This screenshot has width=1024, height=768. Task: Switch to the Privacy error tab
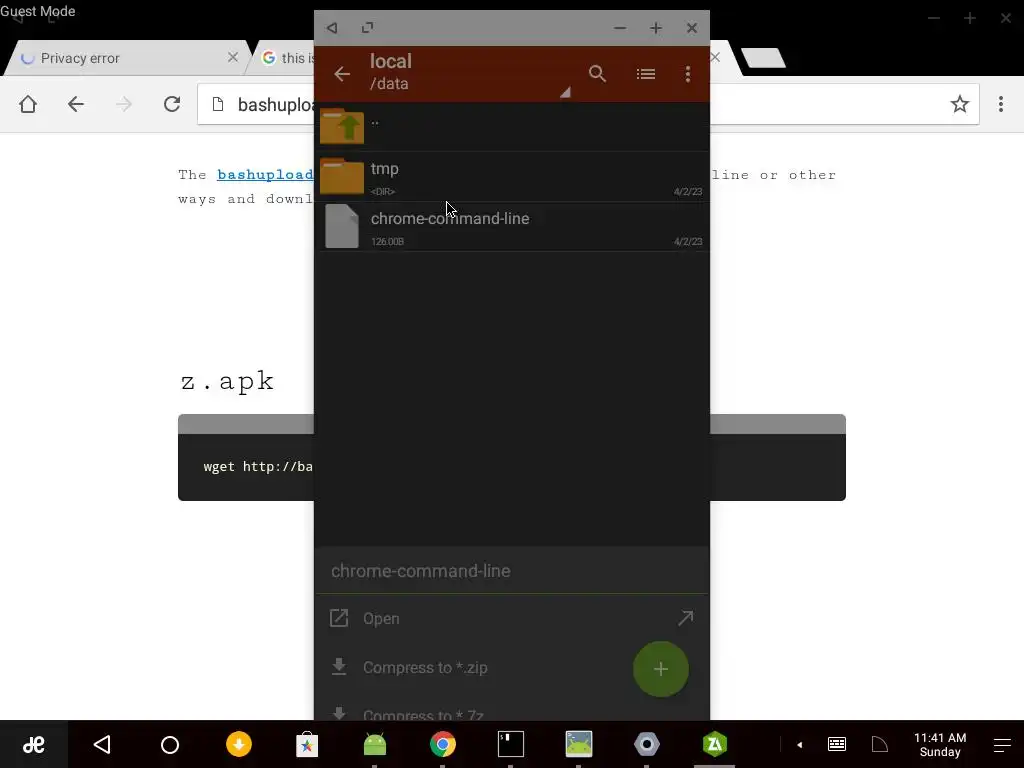click(128, 58)
